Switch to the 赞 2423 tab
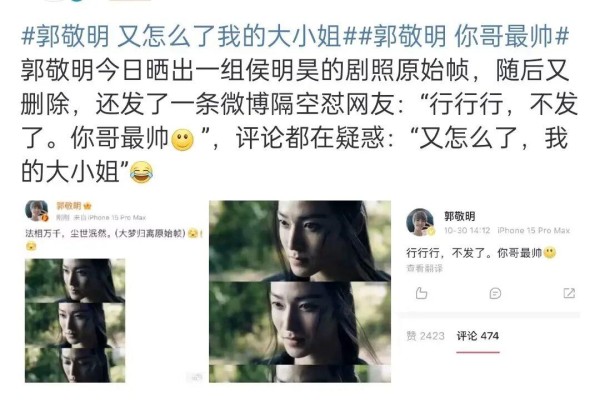600x401 pixels. point(425,336)
